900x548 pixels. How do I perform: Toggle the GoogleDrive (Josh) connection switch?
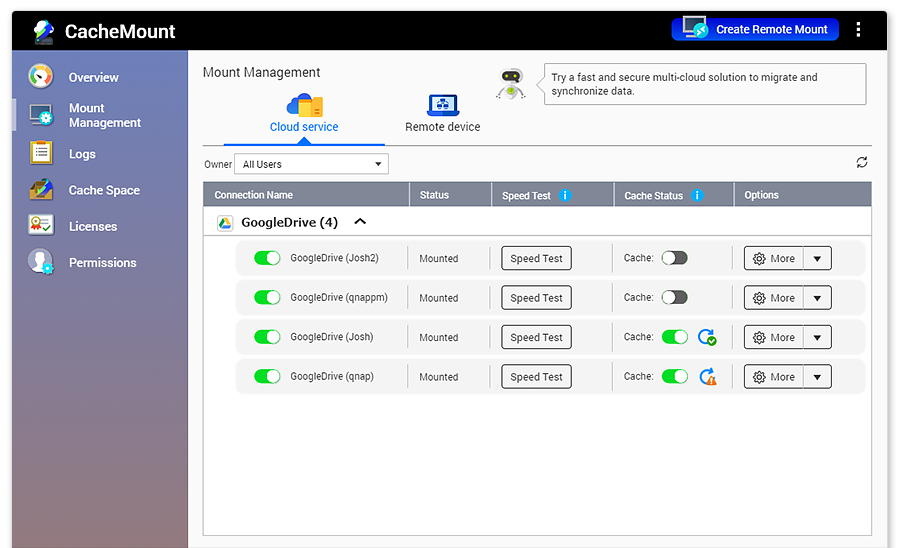[x=267, y=337]
